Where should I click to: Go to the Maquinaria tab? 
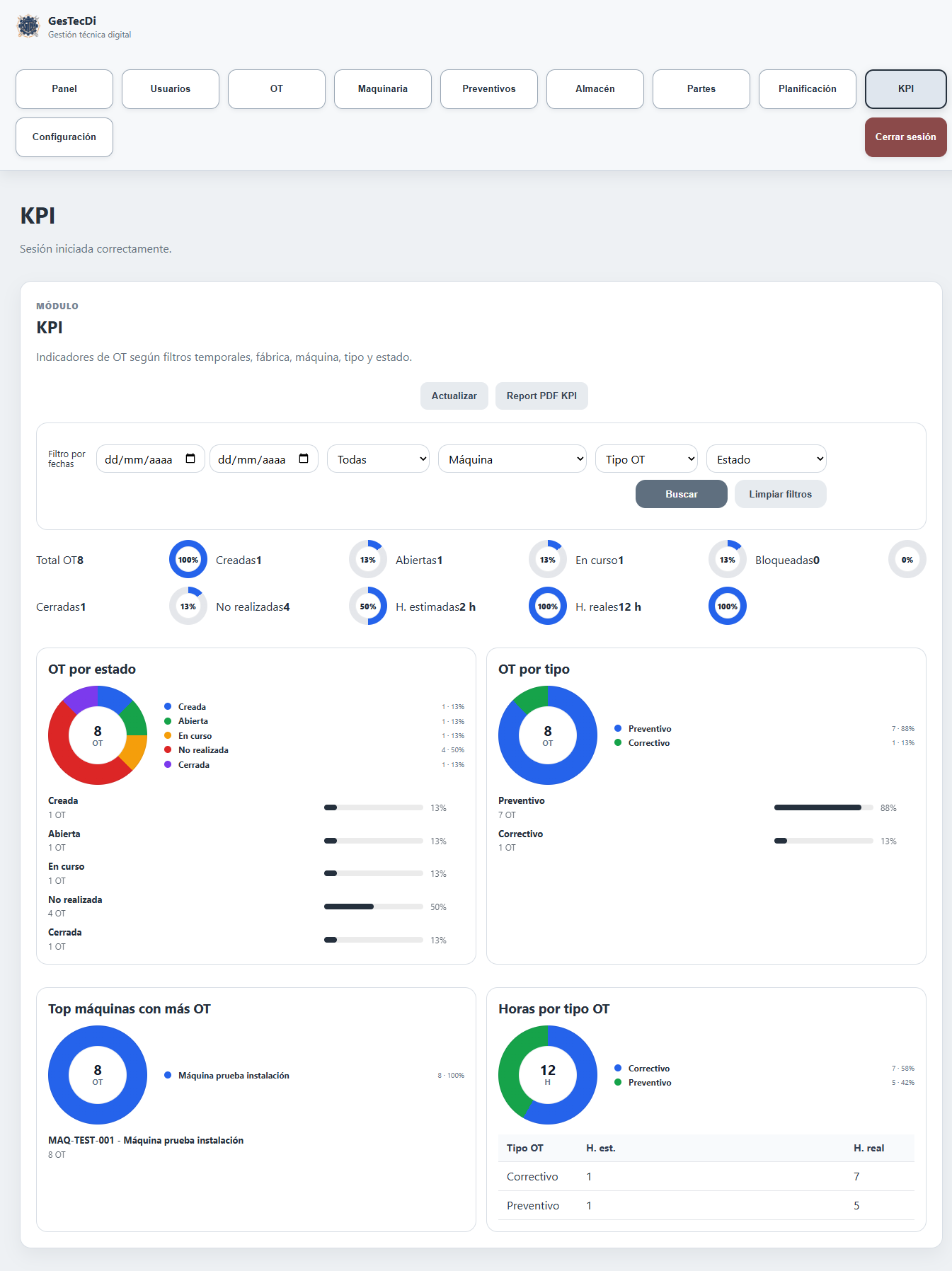(x=383, y=89)
